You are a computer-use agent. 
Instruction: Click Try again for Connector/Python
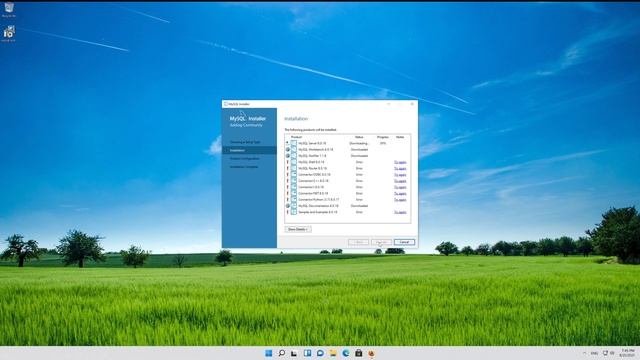(400, 200)
